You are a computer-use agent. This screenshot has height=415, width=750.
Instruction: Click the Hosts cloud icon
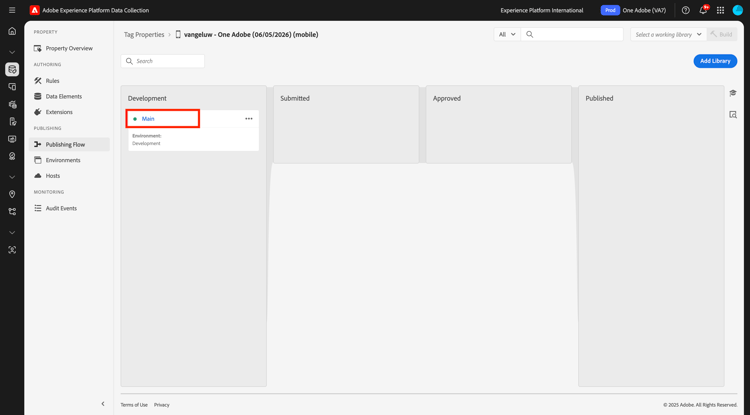[38, 176]
